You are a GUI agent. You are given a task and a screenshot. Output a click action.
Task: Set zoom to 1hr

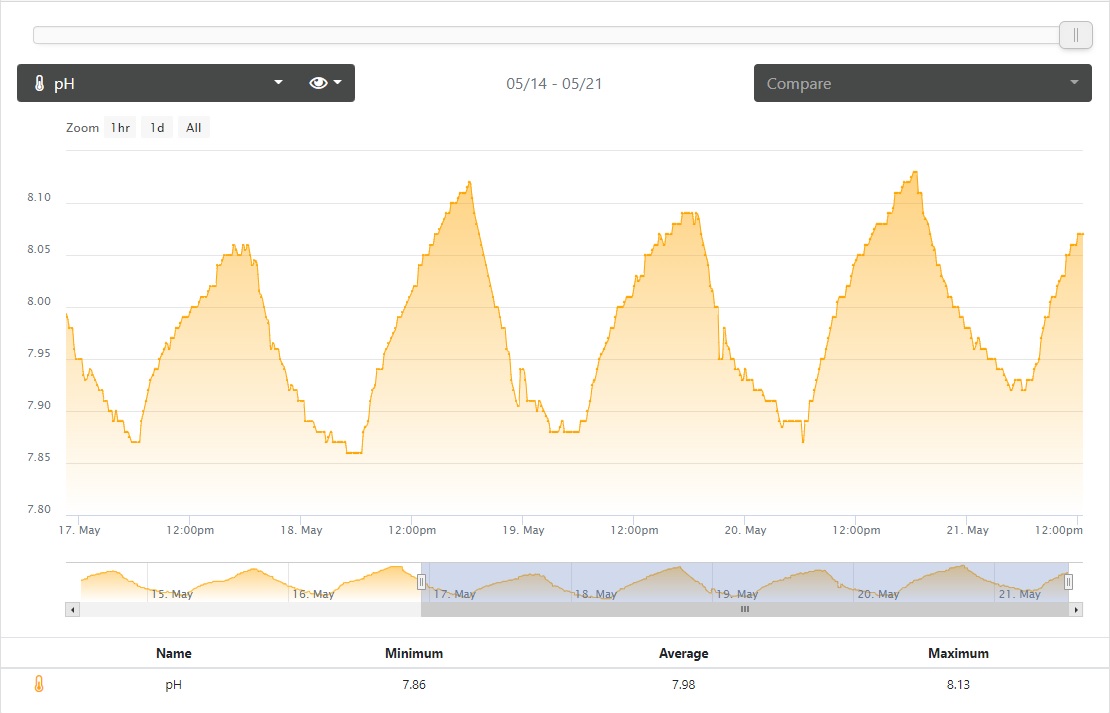coord(120,128)
